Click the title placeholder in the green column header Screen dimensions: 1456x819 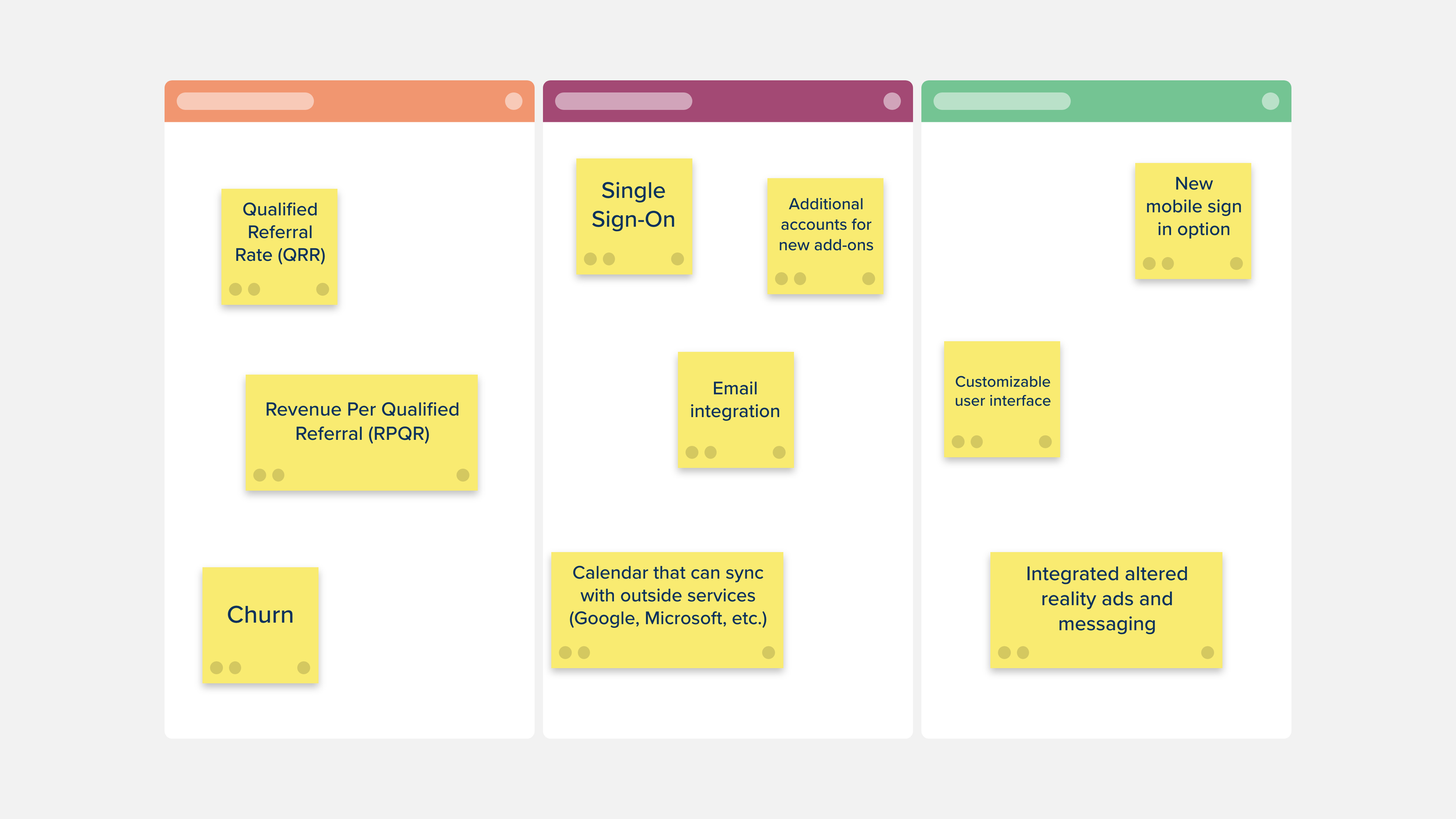click(1002, 101)
